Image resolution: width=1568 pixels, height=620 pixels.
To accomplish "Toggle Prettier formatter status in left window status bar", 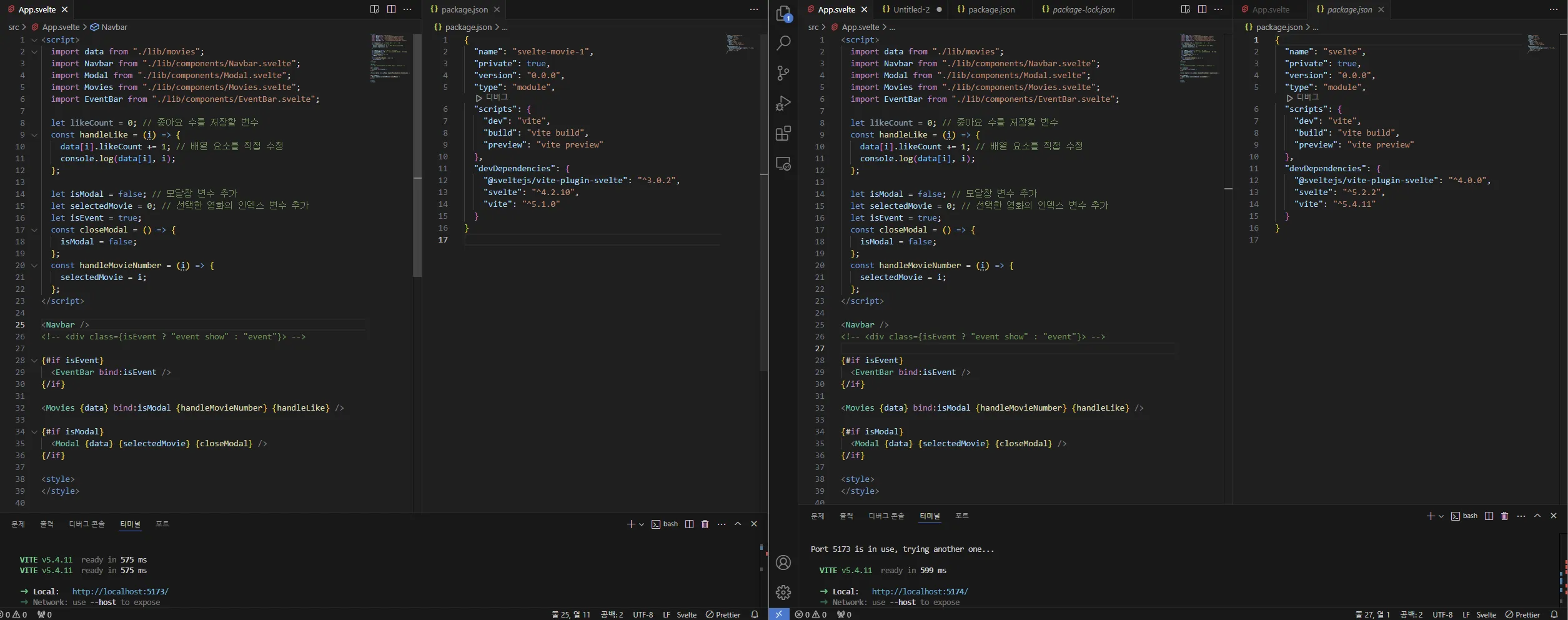I will point(723,614).
